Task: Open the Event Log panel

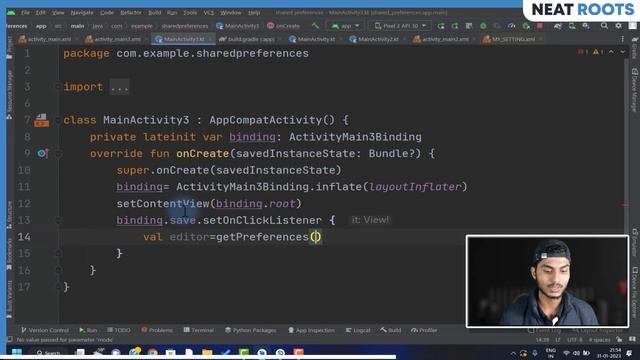Action: pos(544,330)
